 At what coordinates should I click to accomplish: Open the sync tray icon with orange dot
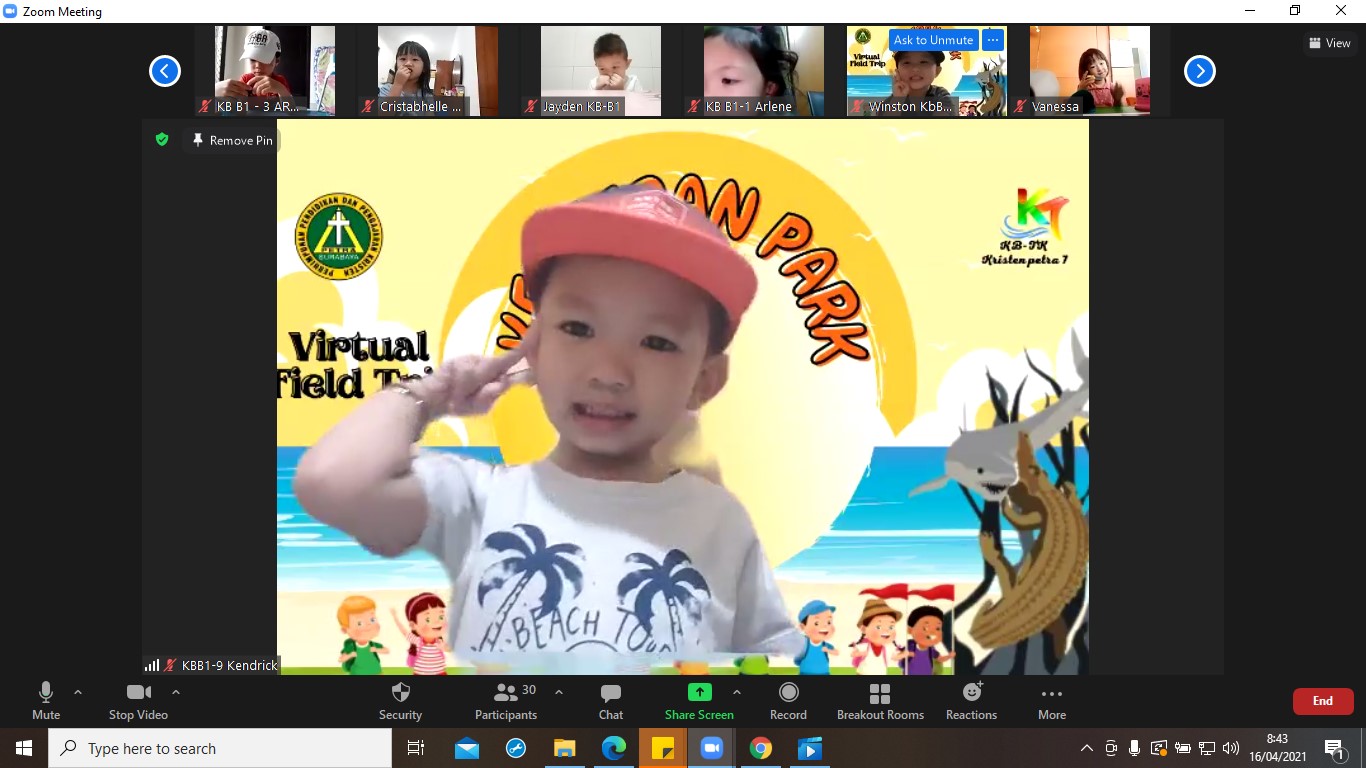[1159, 748]
